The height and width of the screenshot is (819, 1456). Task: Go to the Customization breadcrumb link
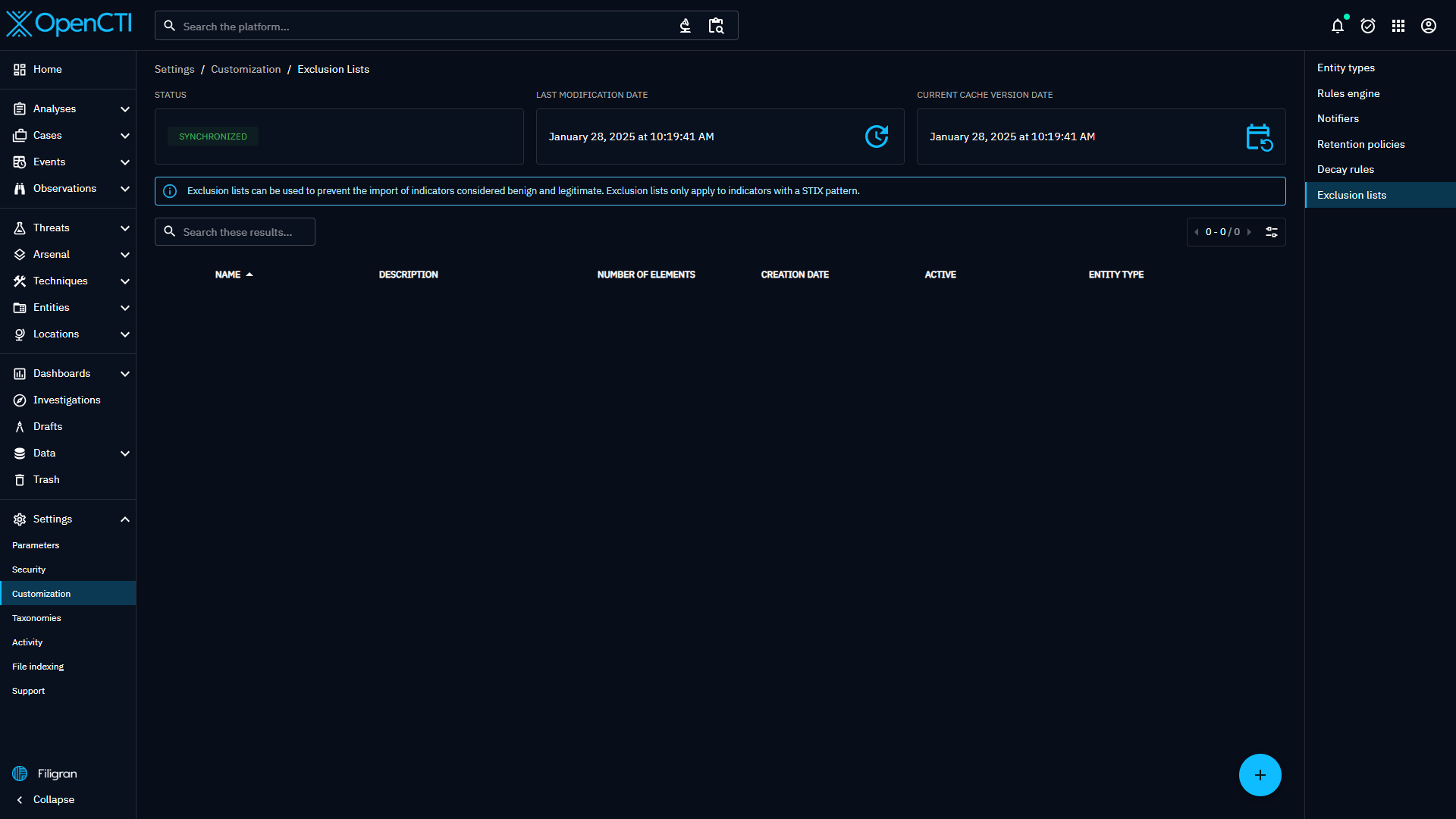pos(246,69)
